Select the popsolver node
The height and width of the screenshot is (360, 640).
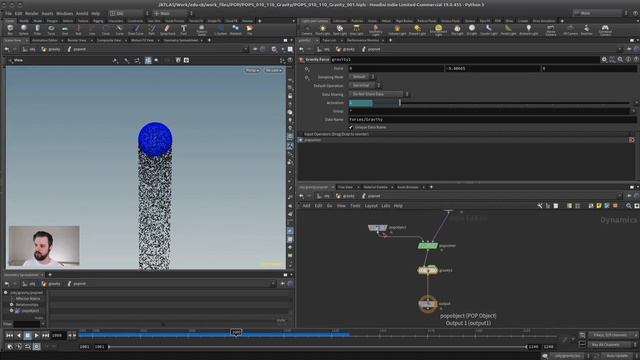pyautogui.click(x=427, y=246)
